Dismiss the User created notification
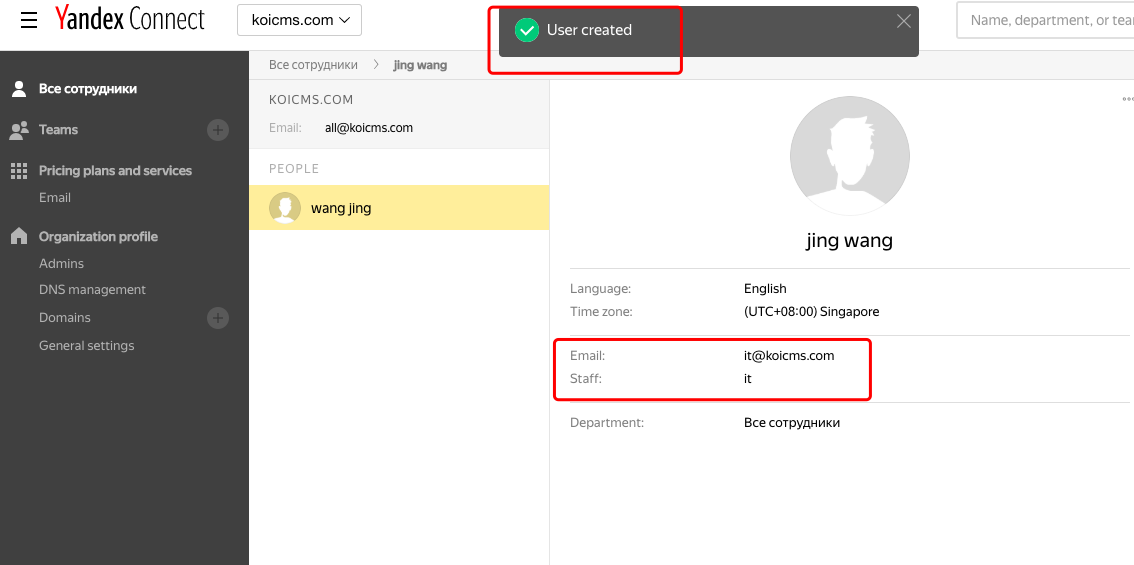Image resolution: width=1134 pixels, height=565 pixels. click(x=903, y=21)
